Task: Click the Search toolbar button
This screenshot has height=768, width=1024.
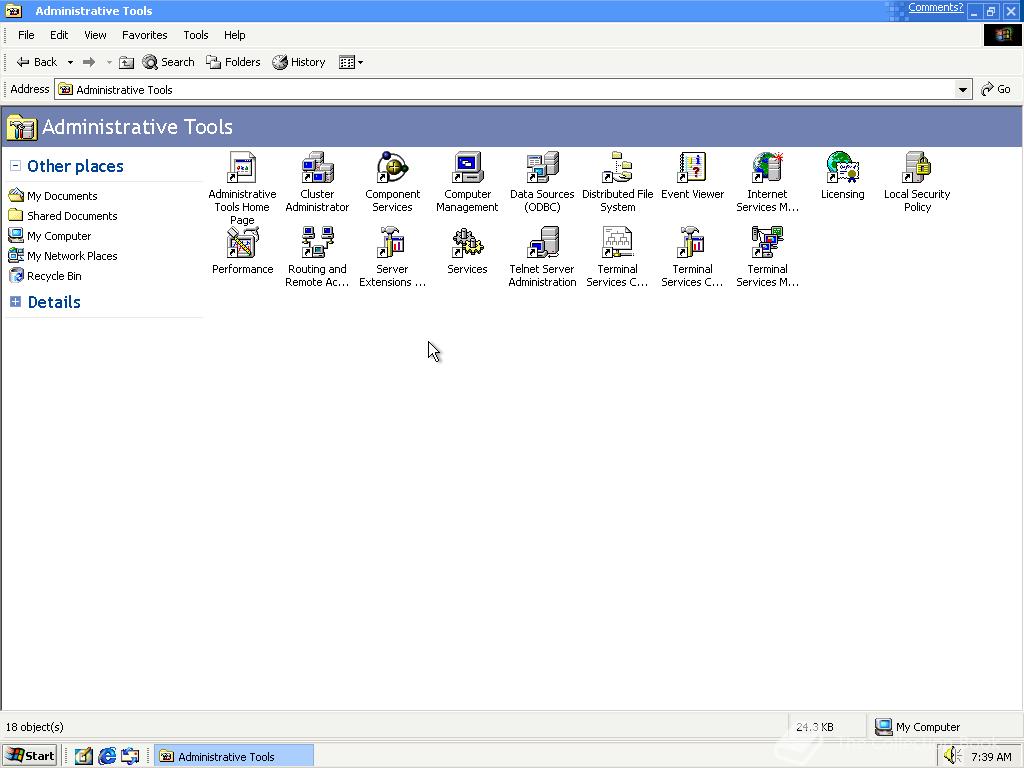Action: click(168, 62)
